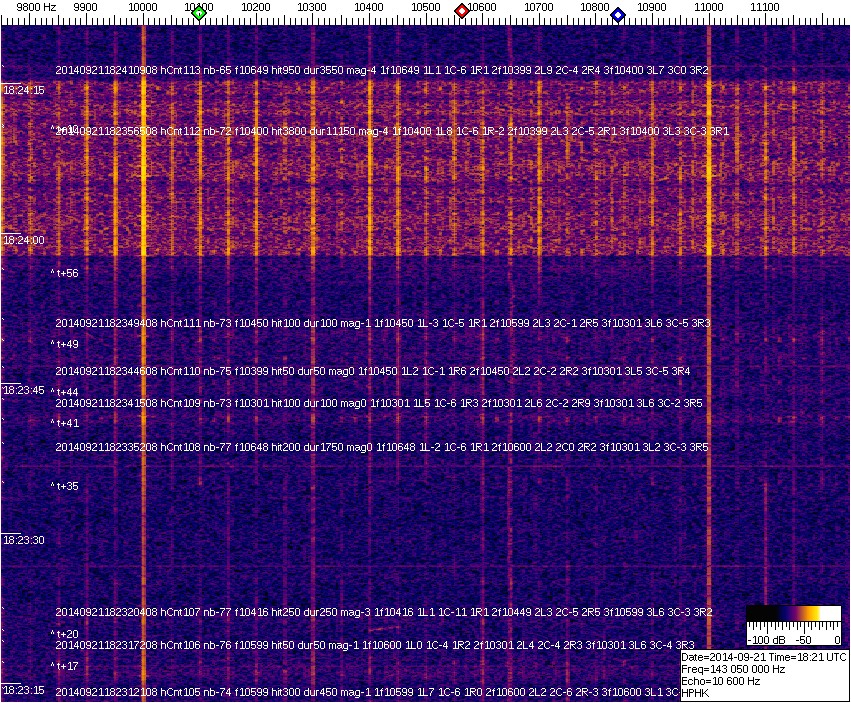851x703 pixels.
Task: Click the hCnt111 event annotation line
Action: point(382,323)
